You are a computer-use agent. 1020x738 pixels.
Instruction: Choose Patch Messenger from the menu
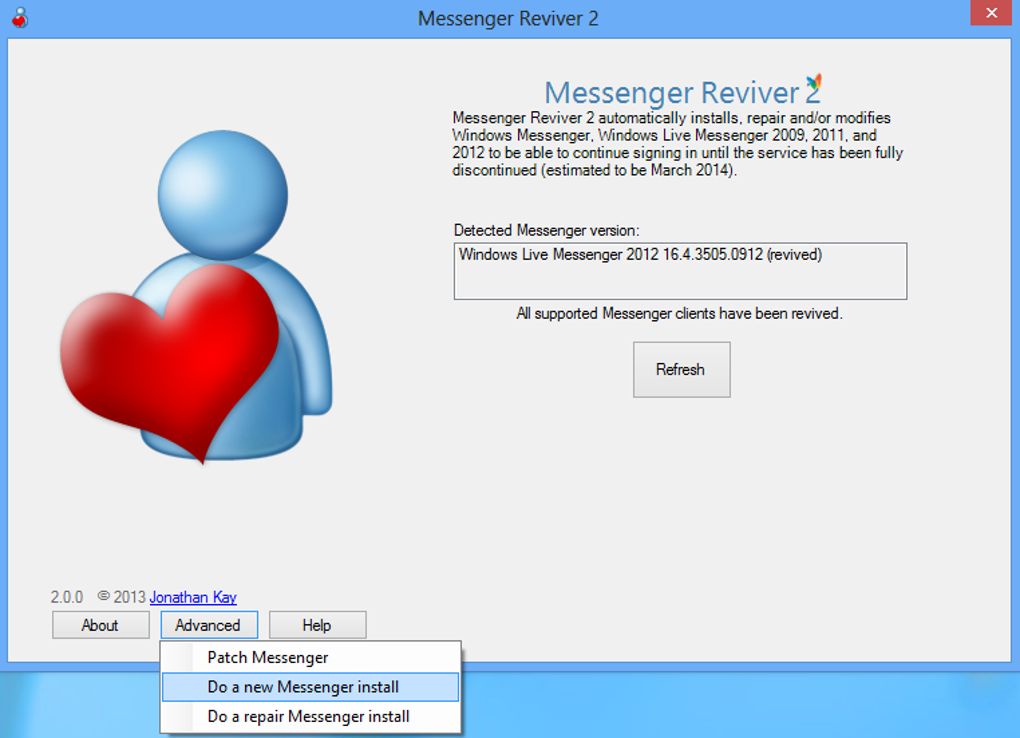310,657
